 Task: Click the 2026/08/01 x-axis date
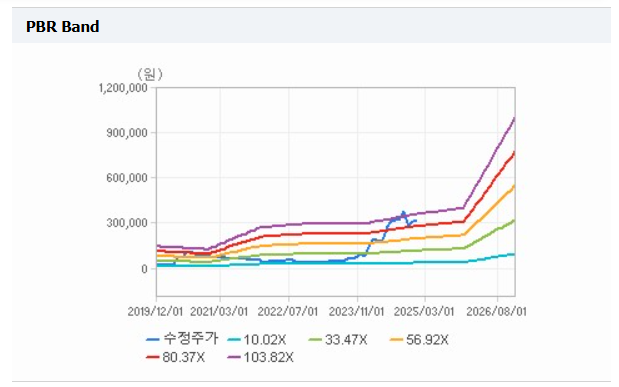click(497, 312)
